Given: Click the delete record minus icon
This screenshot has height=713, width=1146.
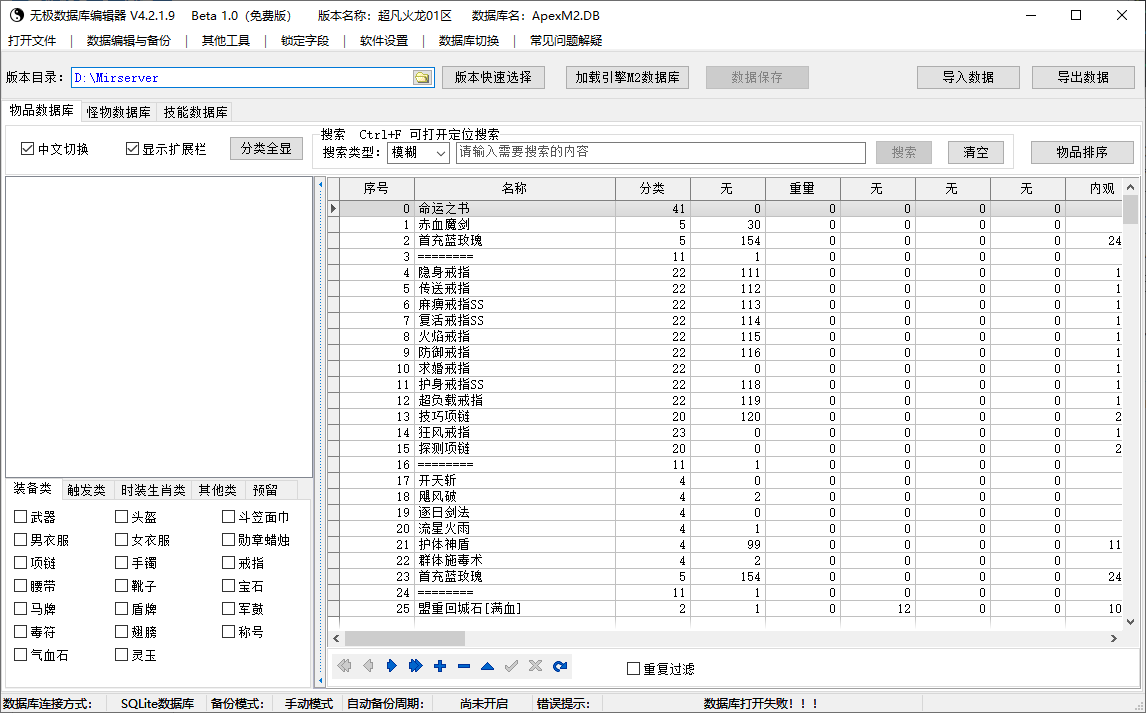Looking at the screenshot, I should [463, 665].
